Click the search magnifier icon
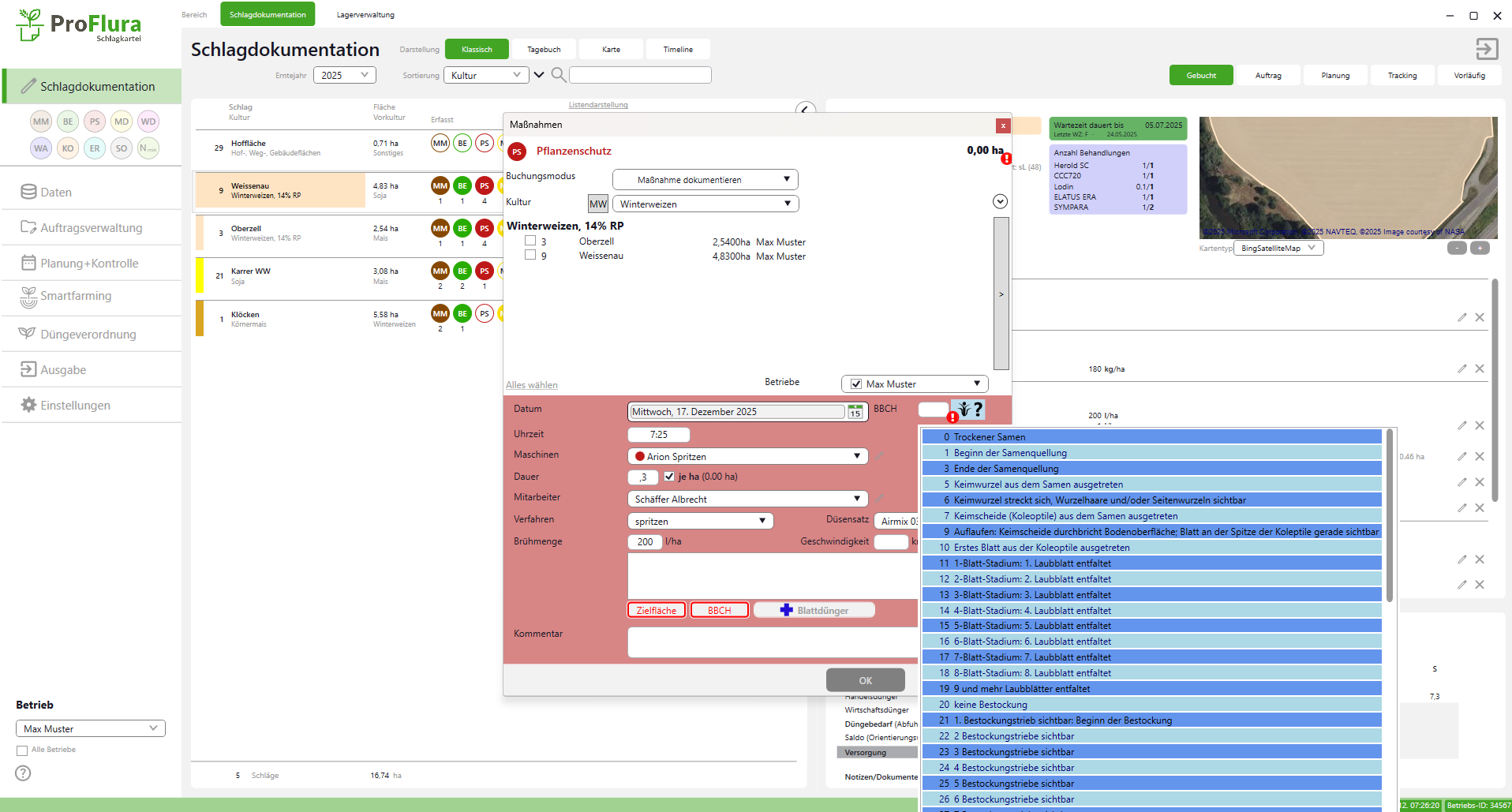Screen dimensions: 1512x812 click(558, 75)
